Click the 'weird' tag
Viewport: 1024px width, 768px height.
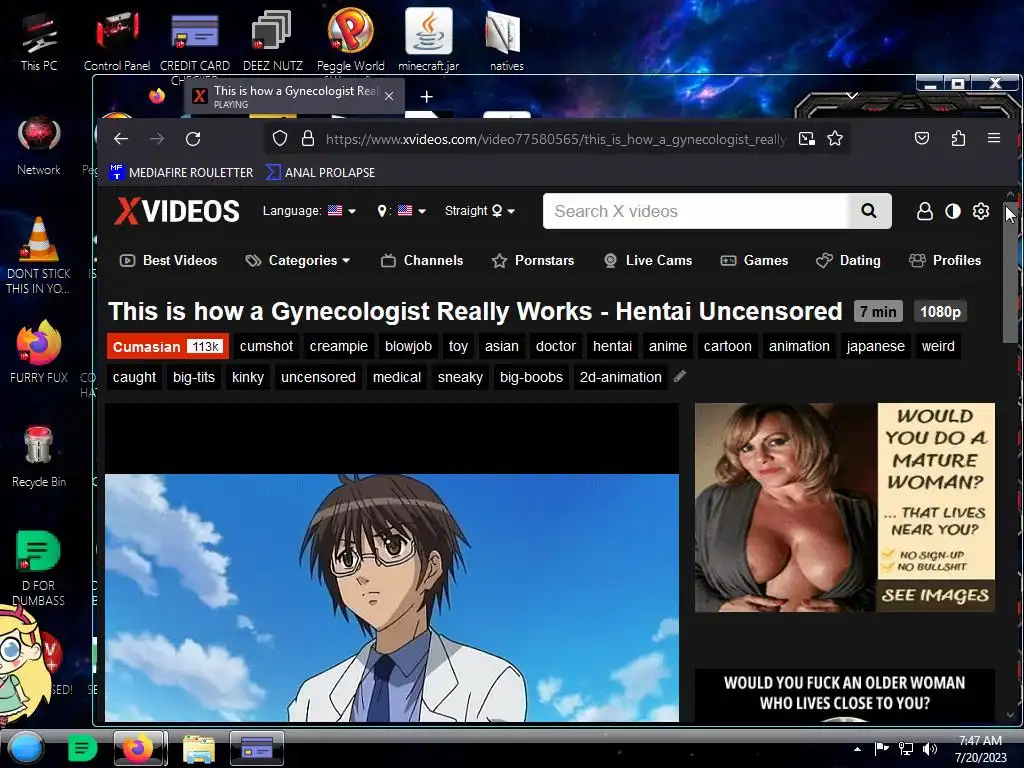coord(938,346)
